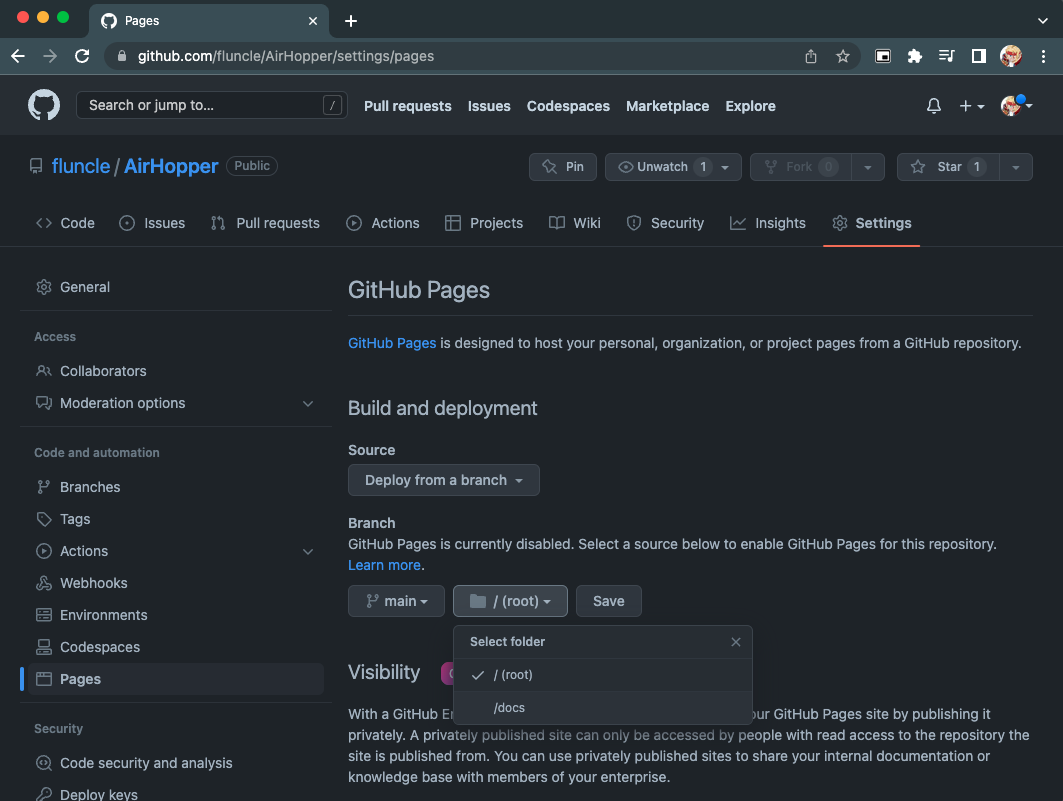This screenshot has width=1063, height=801.
Task: Open the Marketplace menu item
Action: coord(667,106)
